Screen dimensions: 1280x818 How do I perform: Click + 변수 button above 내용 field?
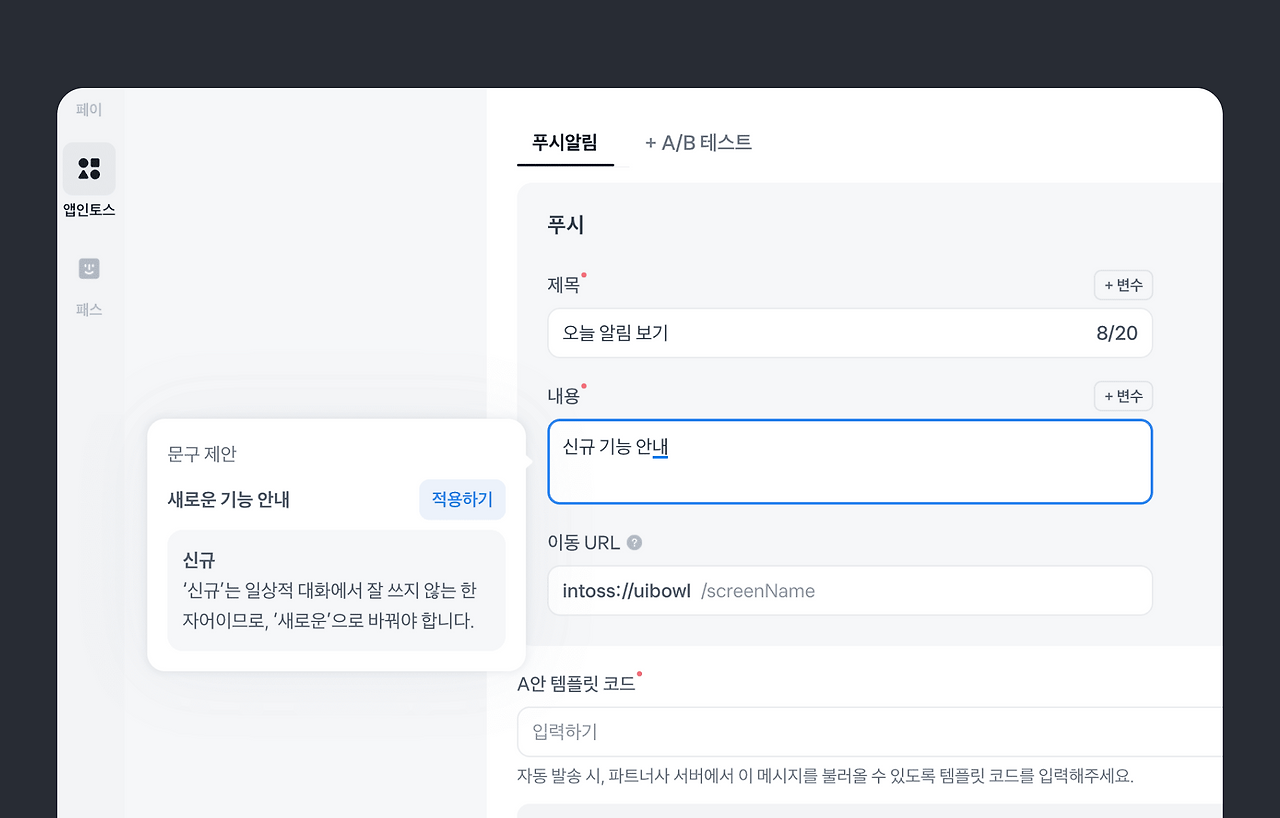[1123, 396]
